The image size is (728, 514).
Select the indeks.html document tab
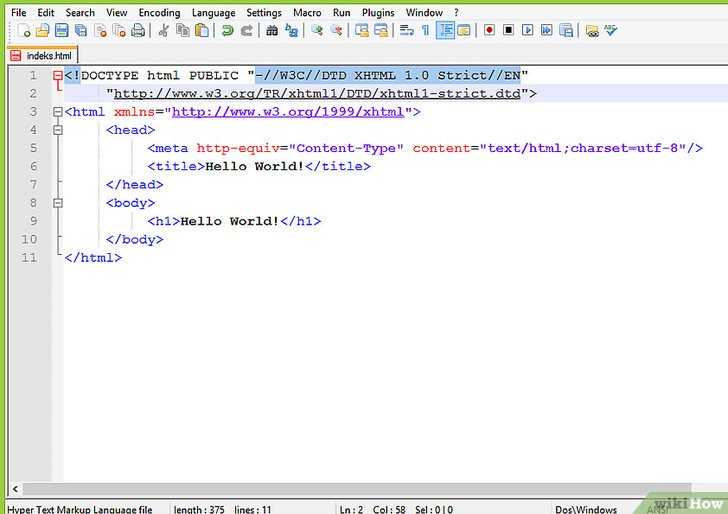(x=43, y=56)
